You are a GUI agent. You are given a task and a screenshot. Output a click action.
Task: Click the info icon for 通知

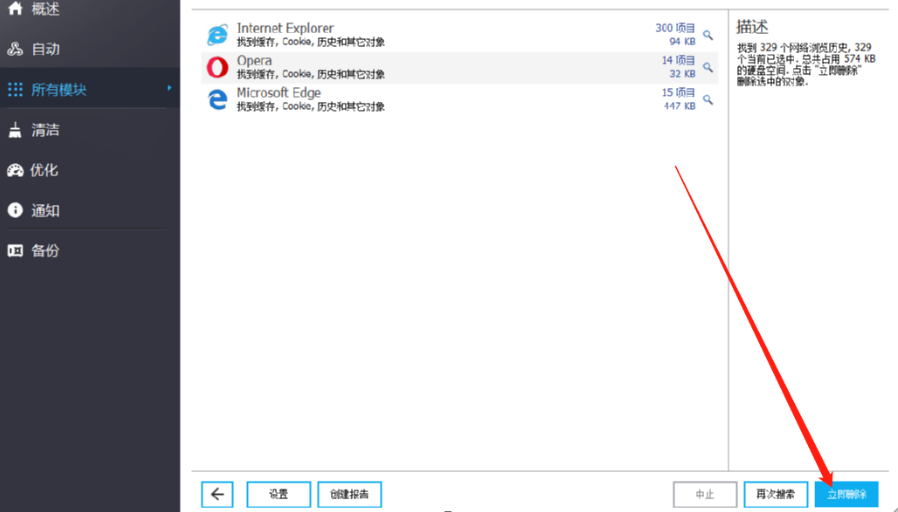15,210
